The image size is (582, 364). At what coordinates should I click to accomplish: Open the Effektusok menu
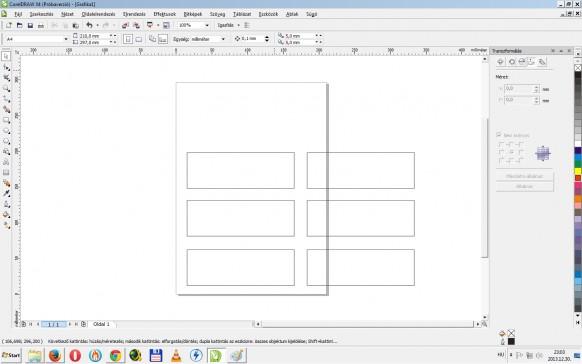click(x=164, y=14)
